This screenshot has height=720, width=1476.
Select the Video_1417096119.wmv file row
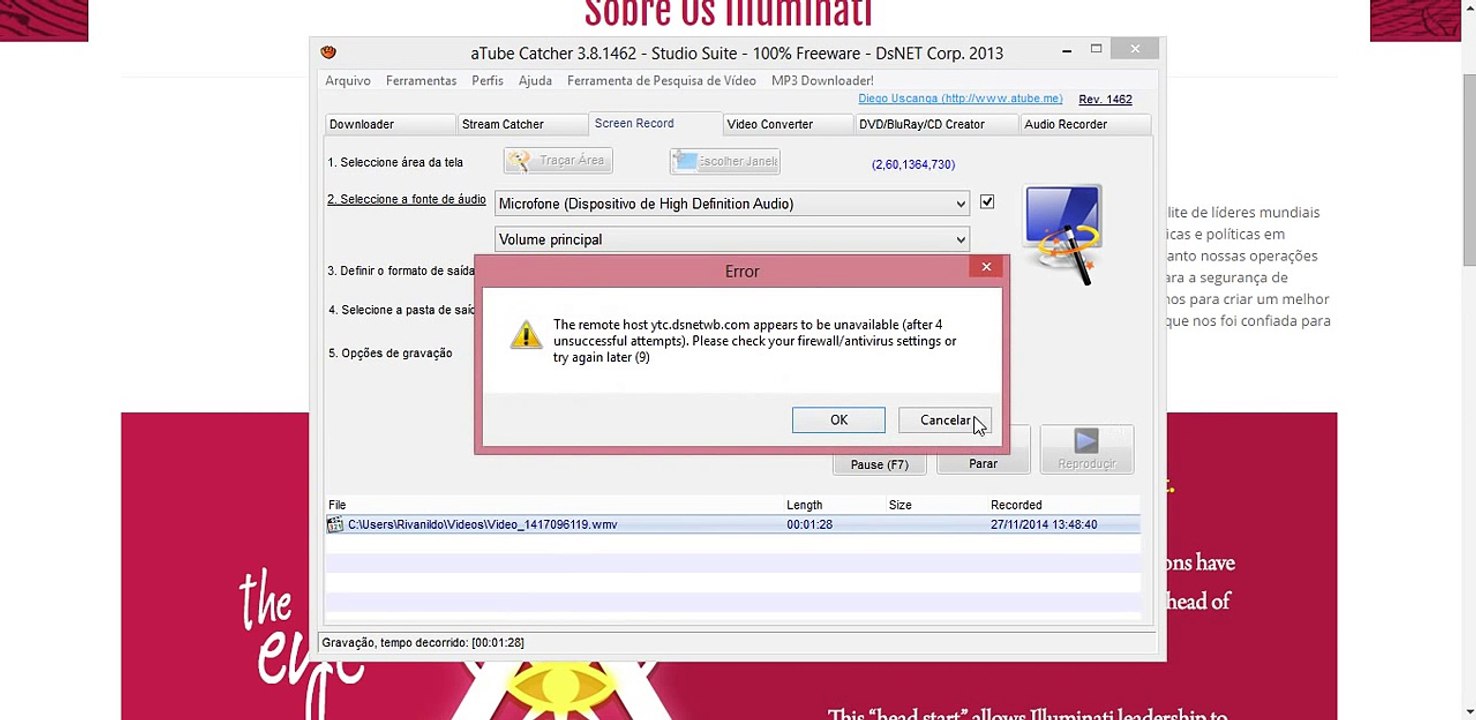point(732,524)
